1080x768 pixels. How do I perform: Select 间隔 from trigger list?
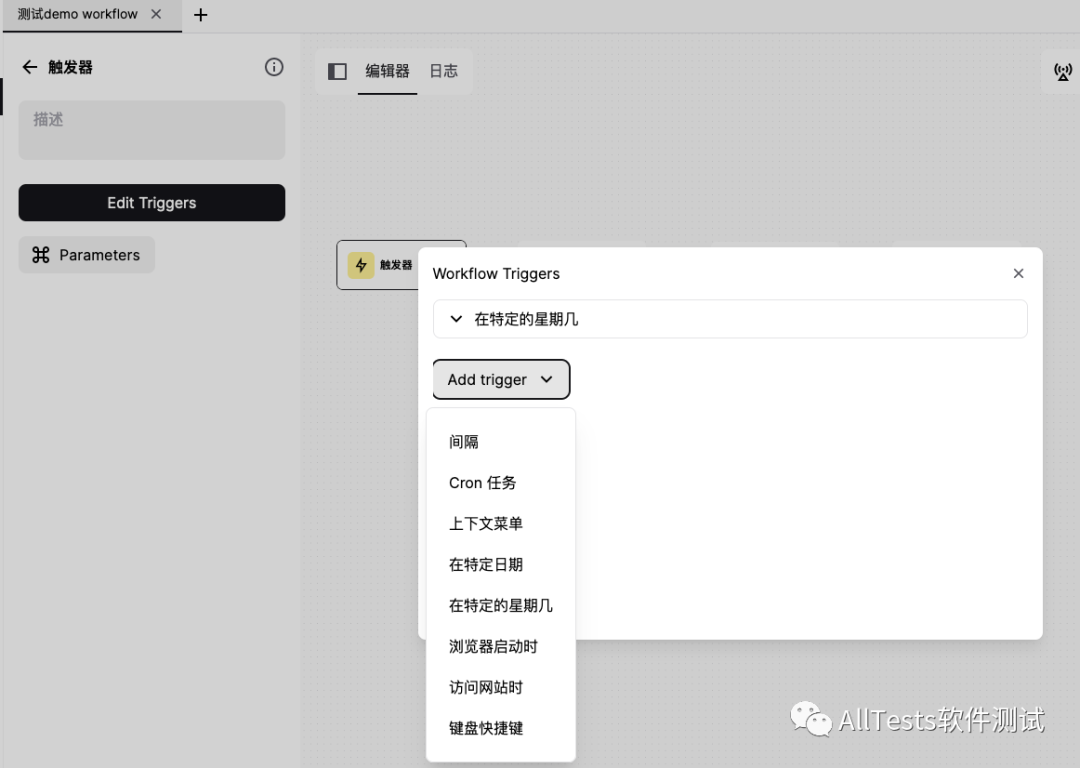click(464, 442)
